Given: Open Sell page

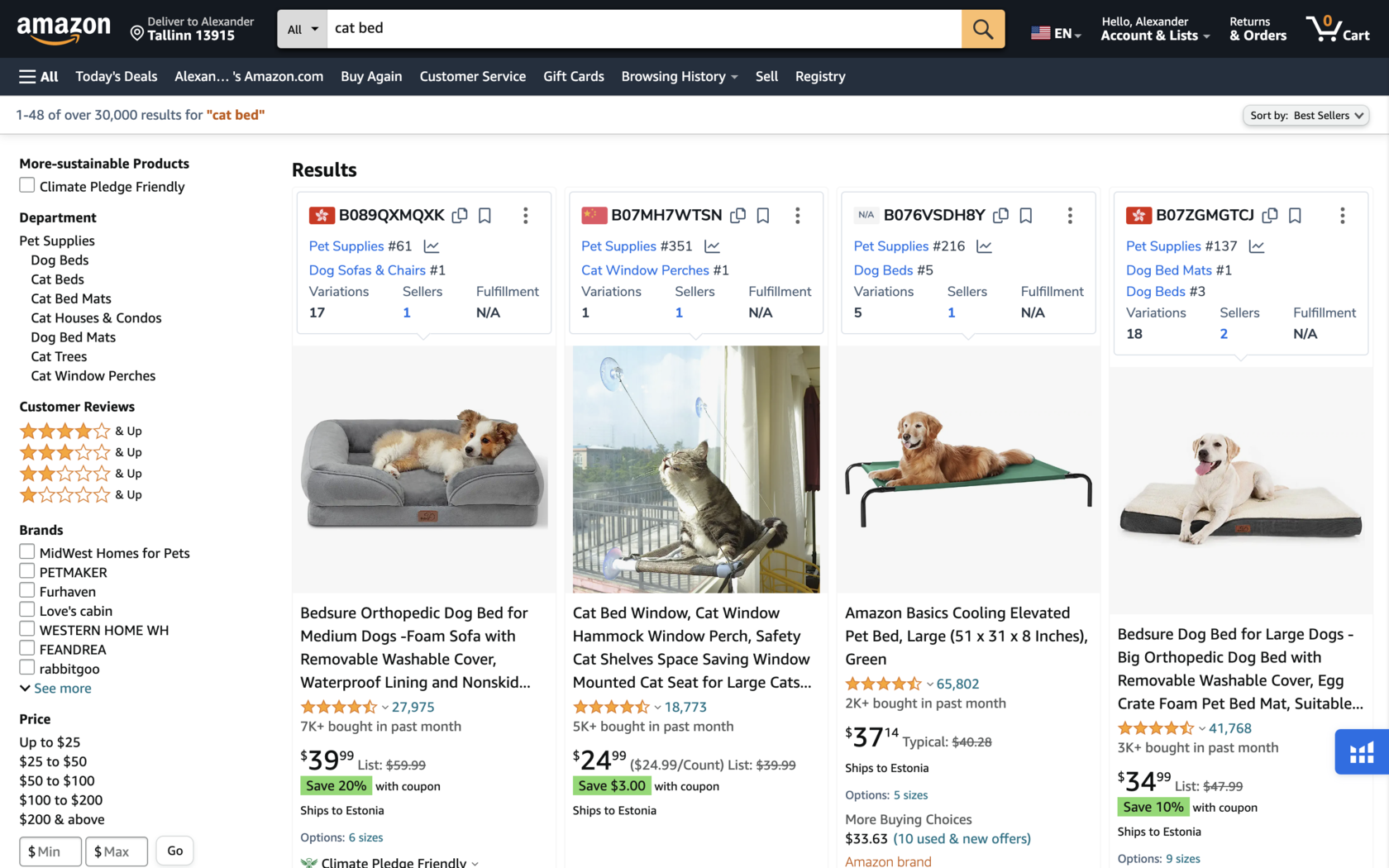Looking at the screenshot, I should (766, 77).
